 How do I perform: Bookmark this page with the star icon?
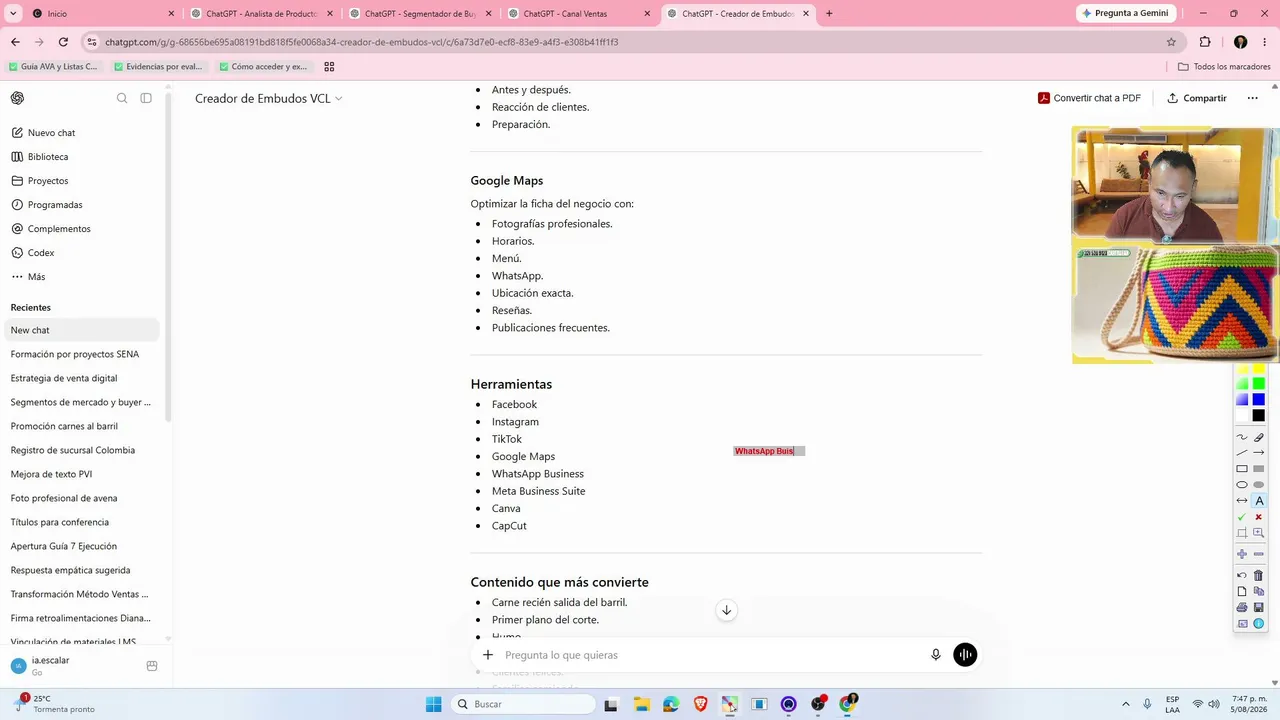tap(1171, 42)
